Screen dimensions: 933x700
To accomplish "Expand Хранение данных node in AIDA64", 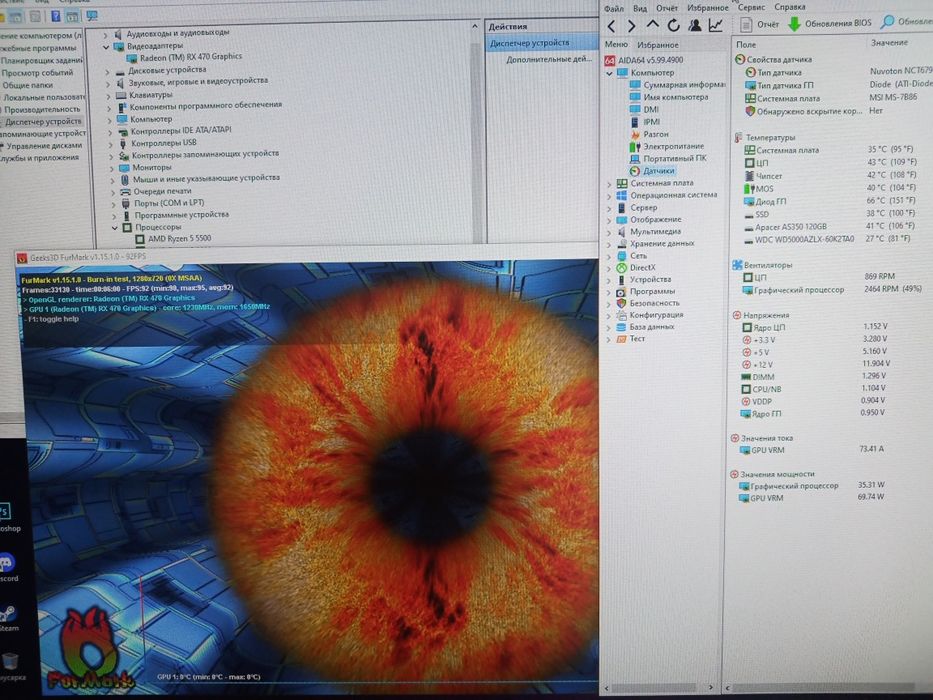I will (609, 243).
